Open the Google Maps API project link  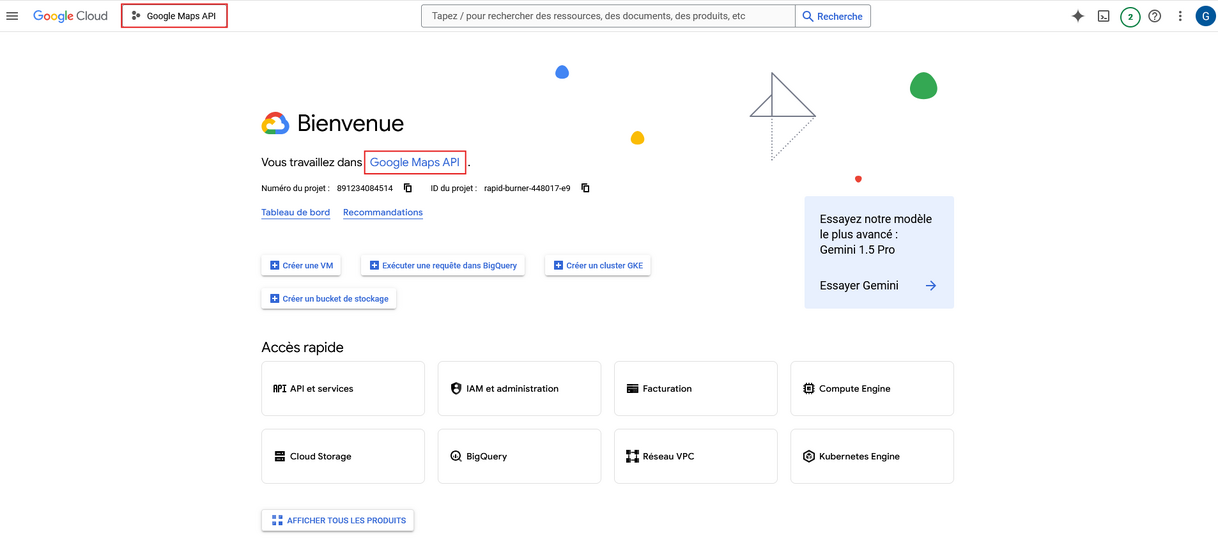pos(415,162)
